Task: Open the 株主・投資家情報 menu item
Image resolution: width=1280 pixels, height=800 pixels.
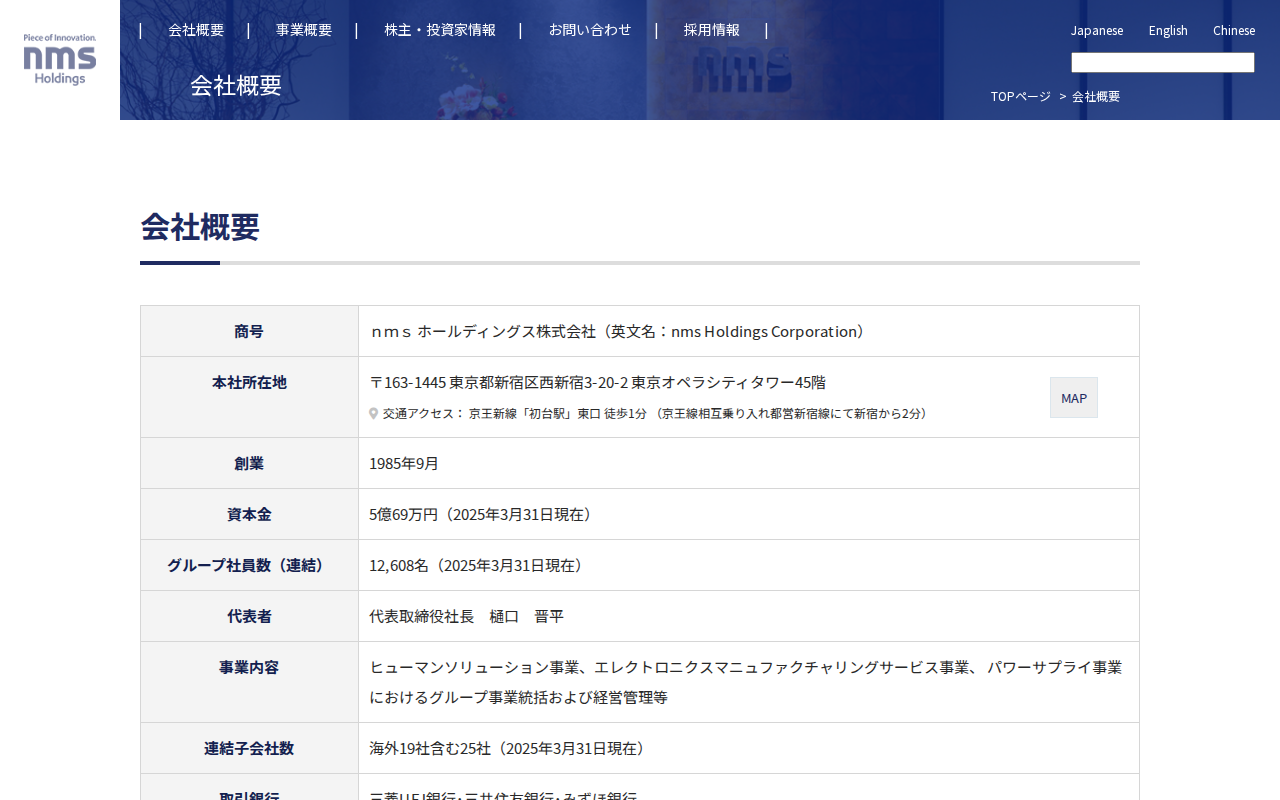Action: [440, 30]
